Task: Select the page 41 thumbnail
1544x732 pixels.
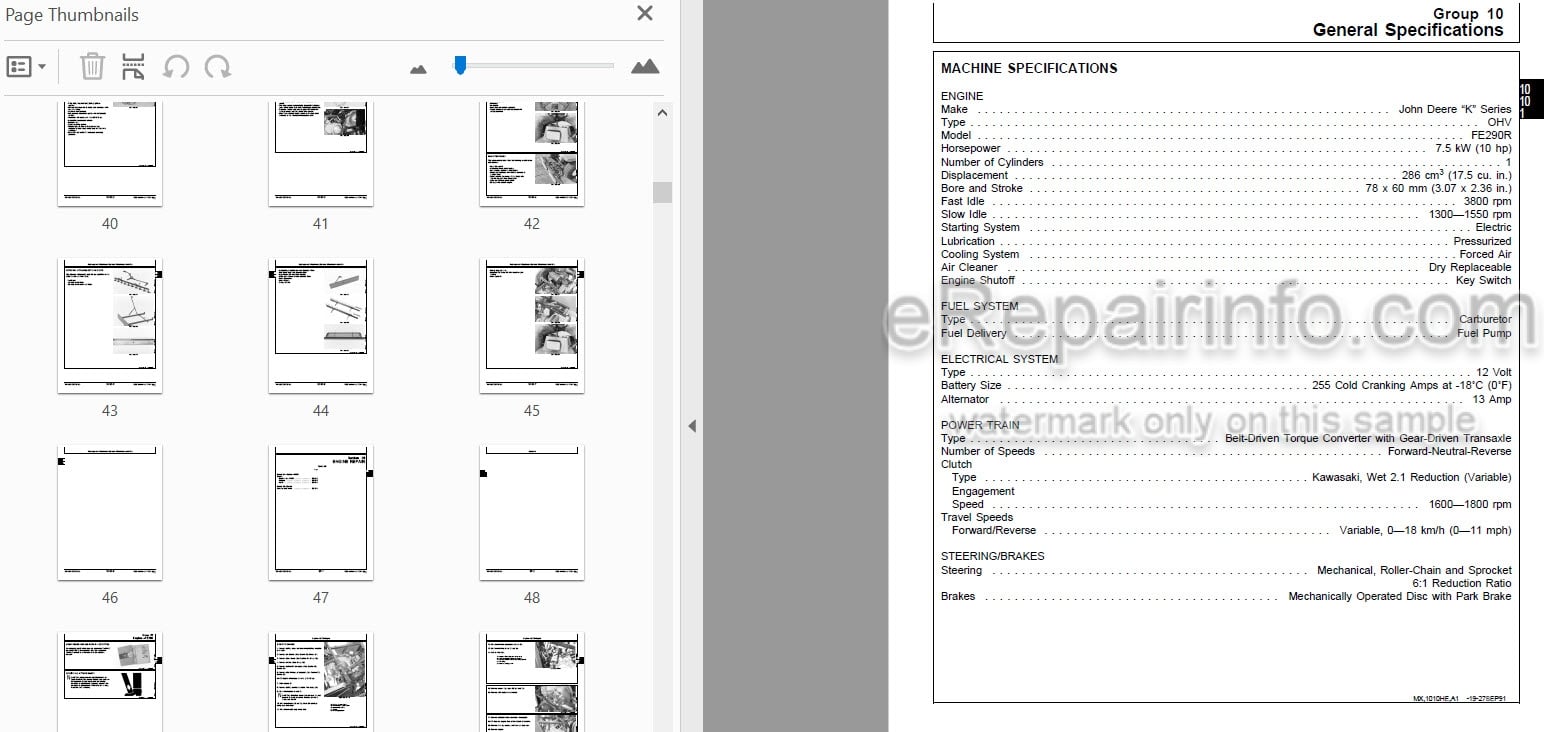Action: coord(321,154)
